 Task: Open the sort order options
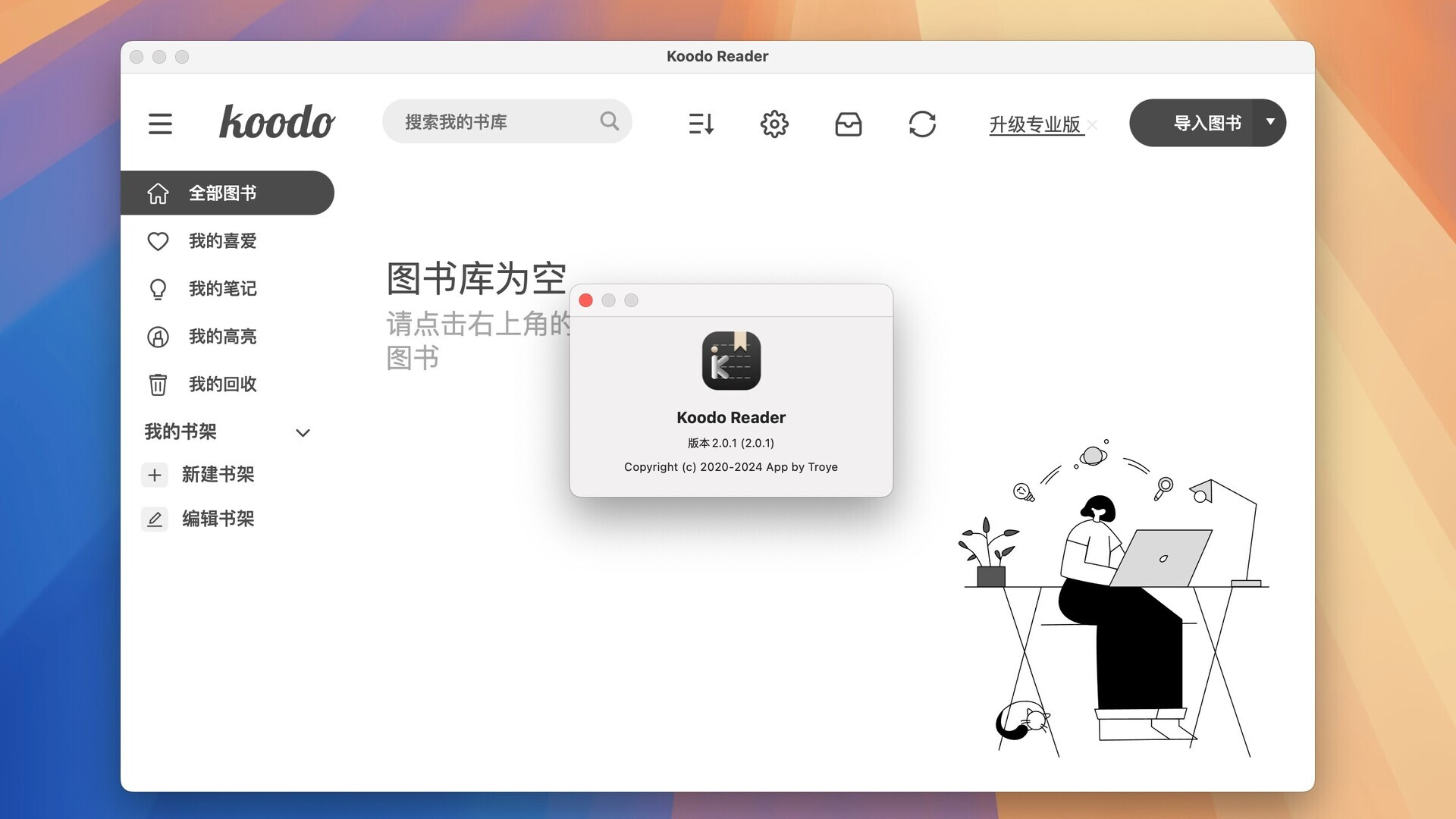point(701,124)
